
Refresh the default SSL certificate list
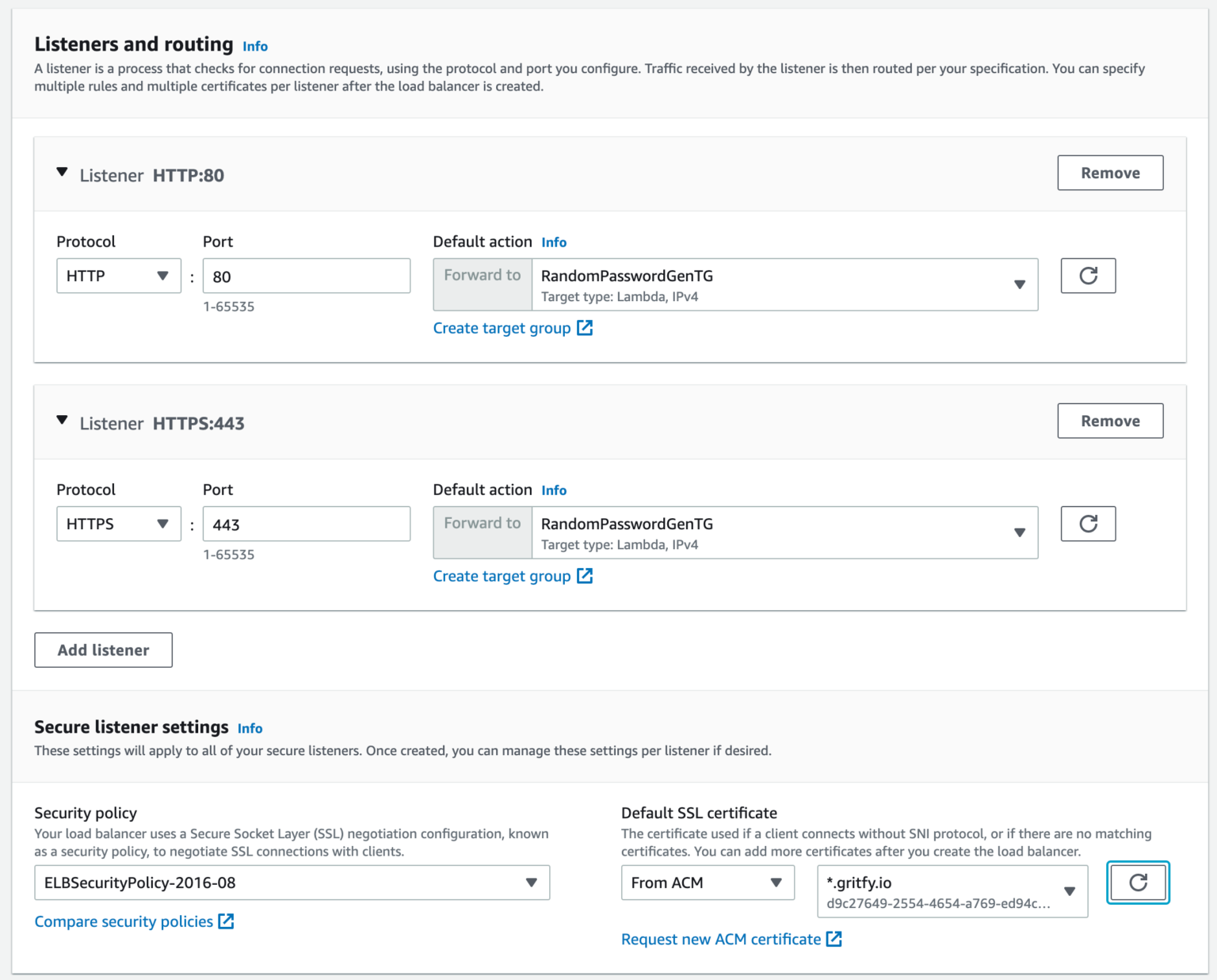[x=1138, y=883]
